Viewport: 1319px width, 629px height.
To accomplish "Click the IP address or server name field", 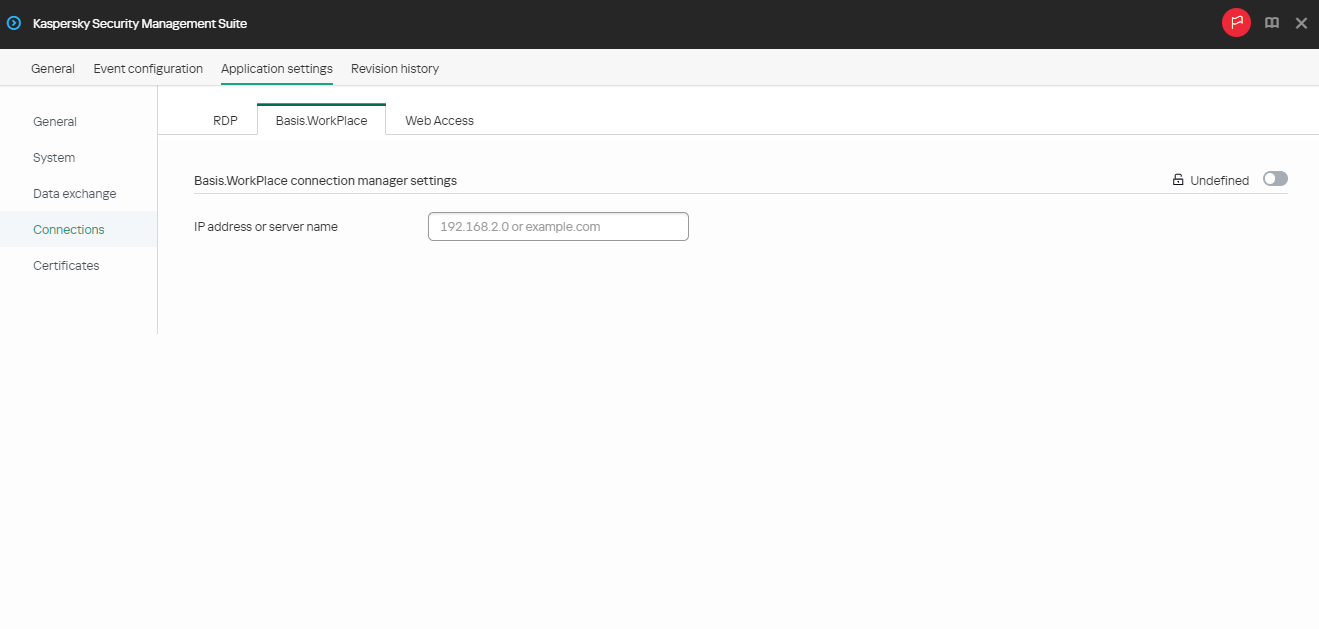I will click(x=557, y=226).
